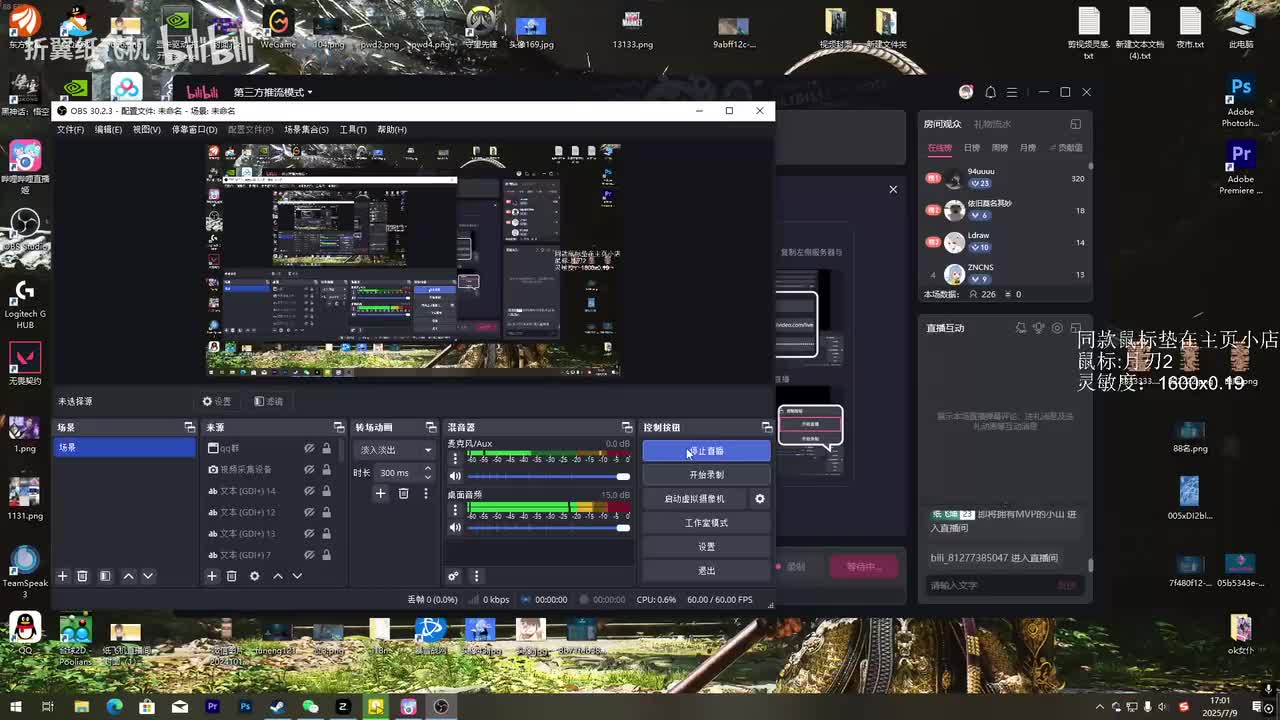This screenshot has width=1280, height=720.
Task: Open 文件(F) menu in OBS
Action: tap(70, 129)
